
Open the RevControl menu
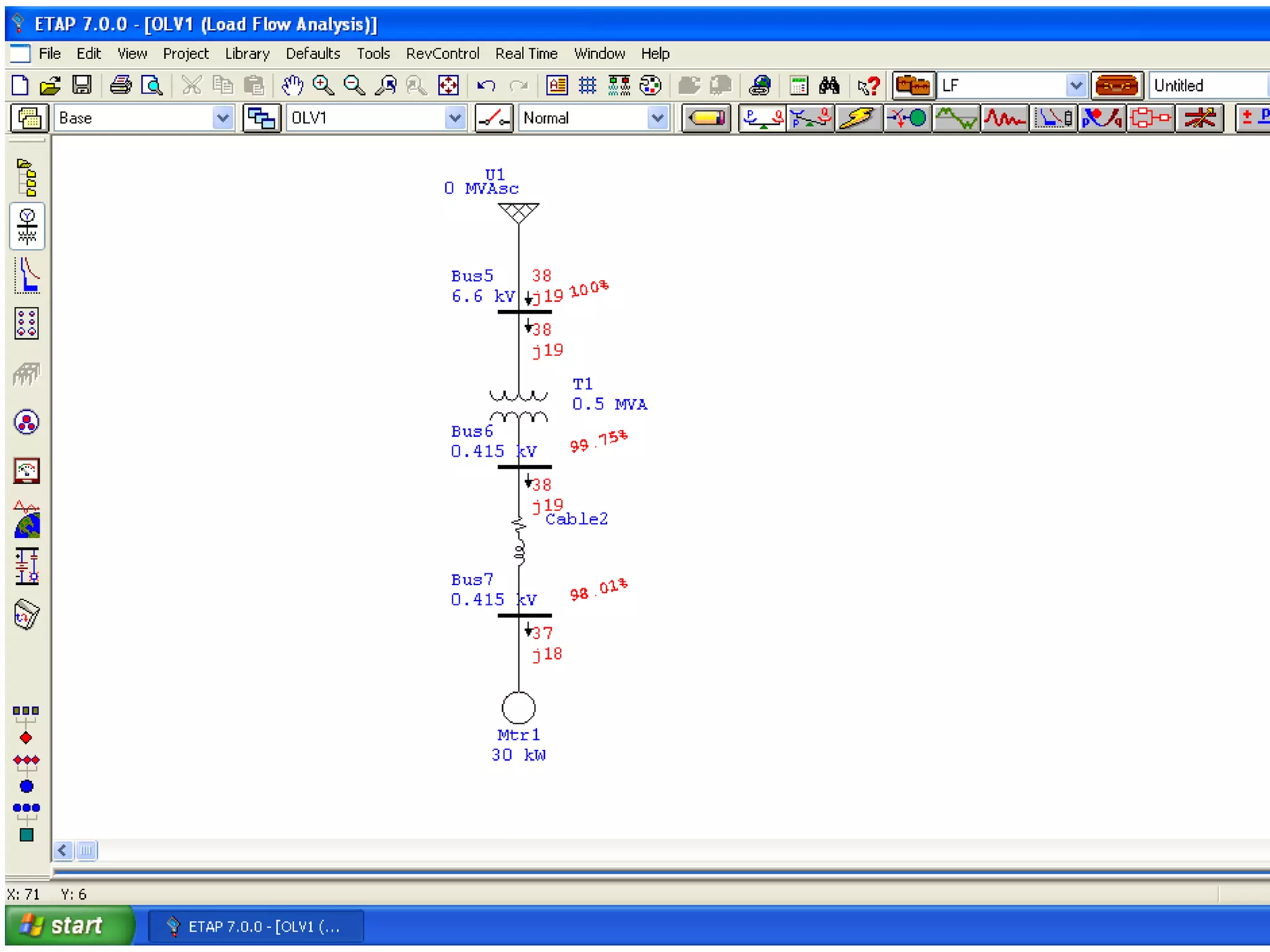442,53
